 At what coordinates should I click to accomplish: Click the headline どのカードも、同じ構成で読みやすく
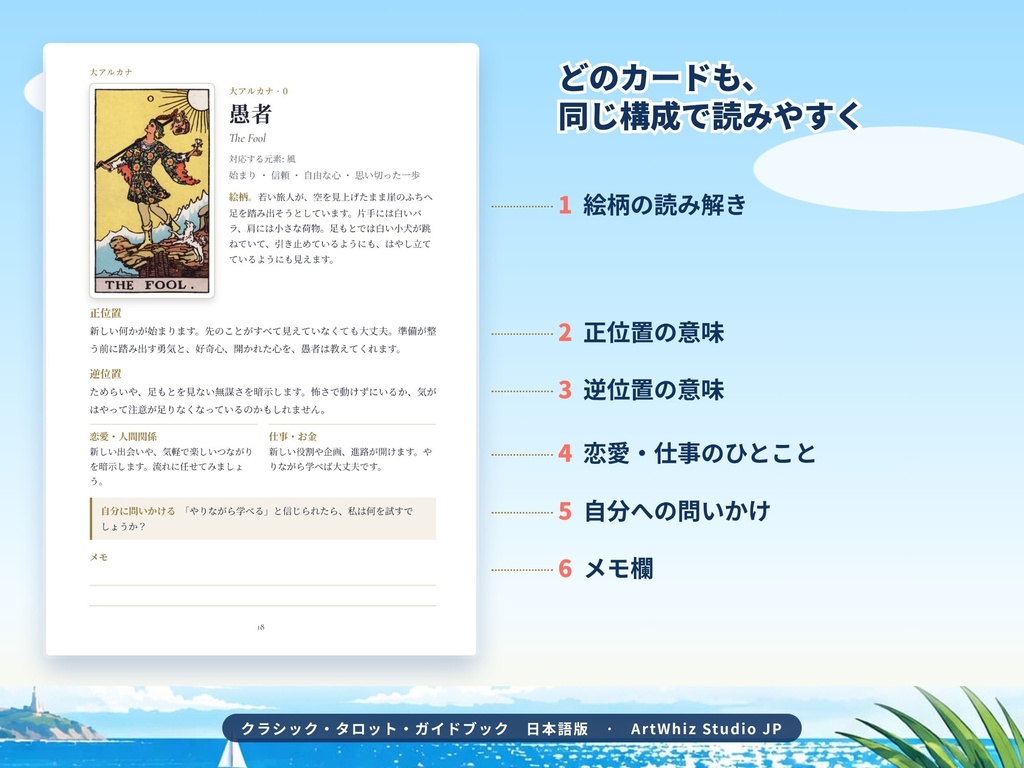coord(709,97)
